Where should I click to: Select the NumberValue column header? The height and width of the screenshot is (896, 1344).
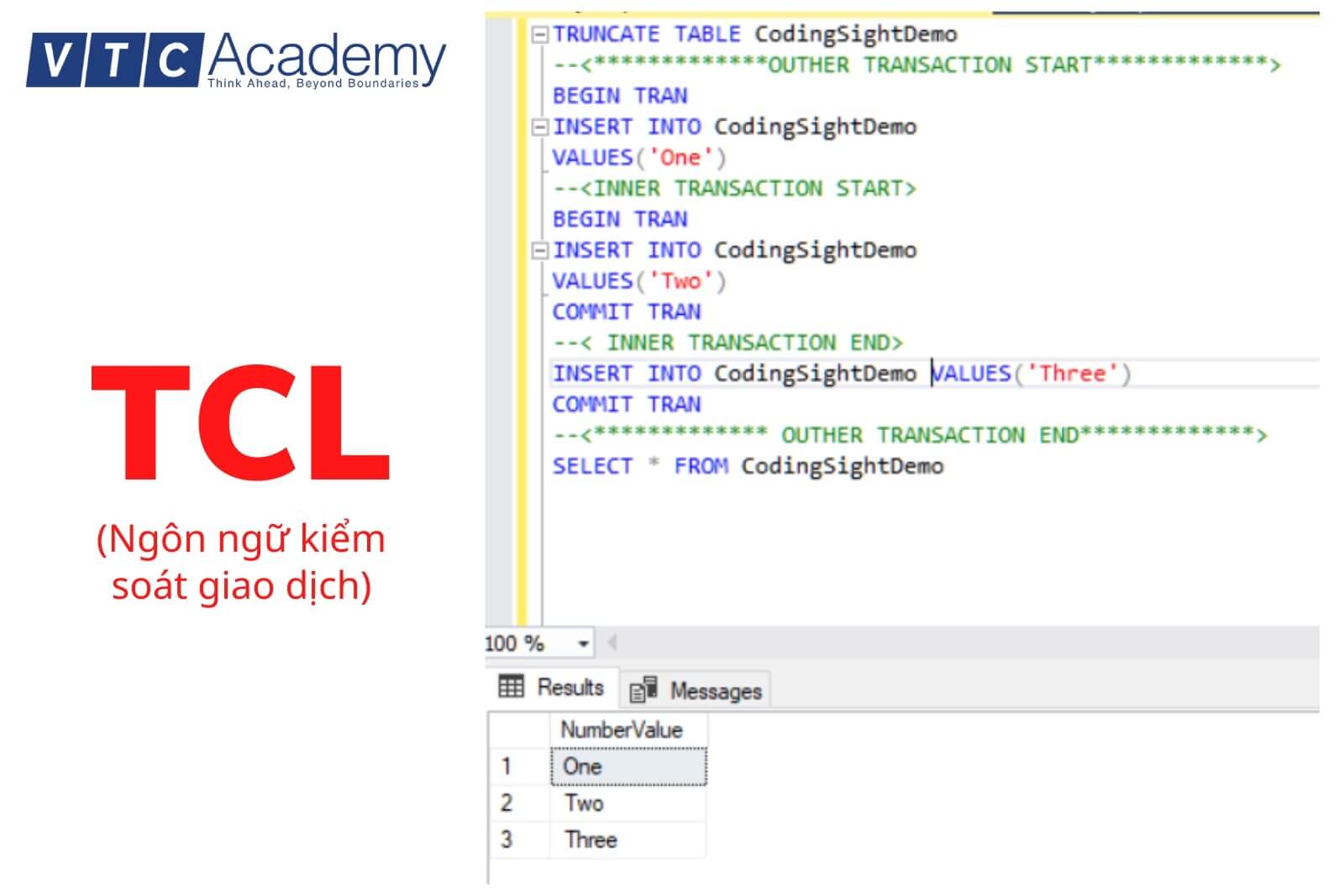[x=622, y=730]
